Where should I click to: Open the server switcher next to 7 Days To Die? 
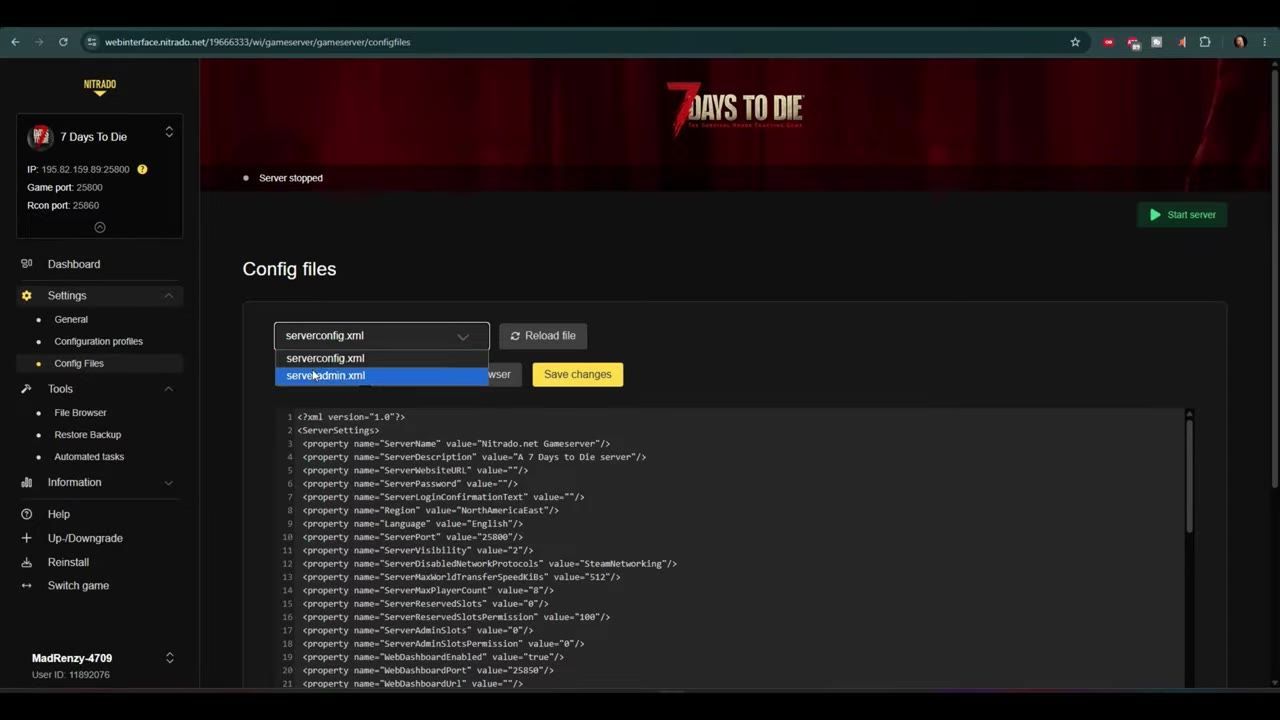click(x=169, y=132)
